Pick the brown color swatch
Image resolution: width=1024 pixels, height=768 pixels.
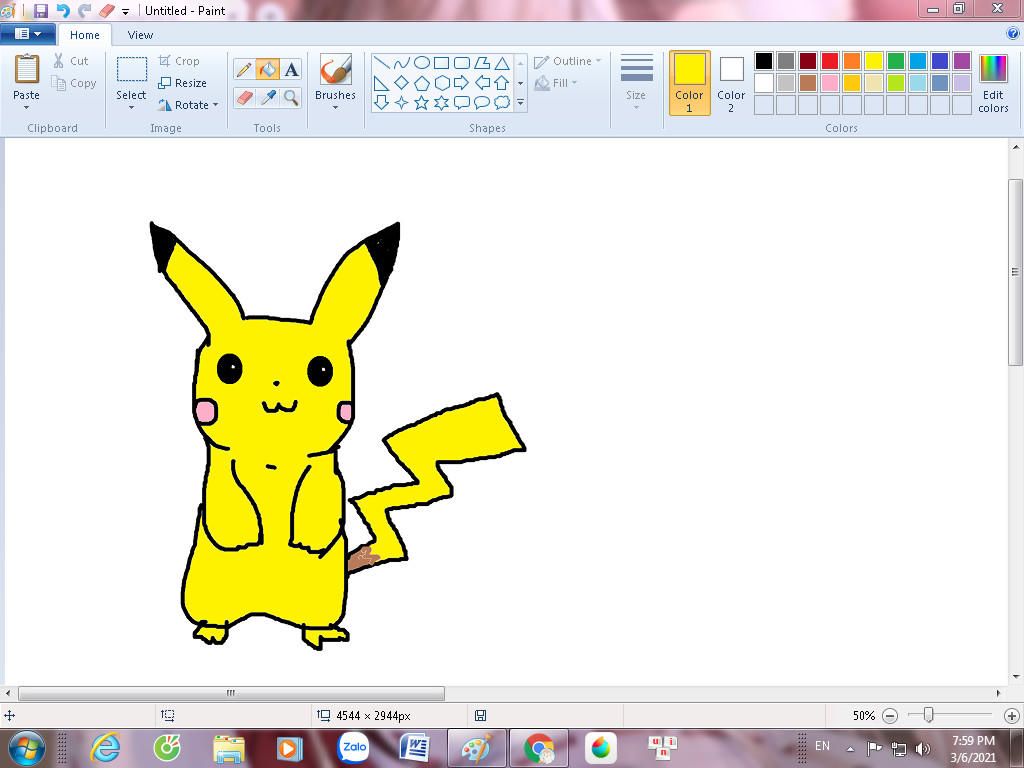coord(808,83)
